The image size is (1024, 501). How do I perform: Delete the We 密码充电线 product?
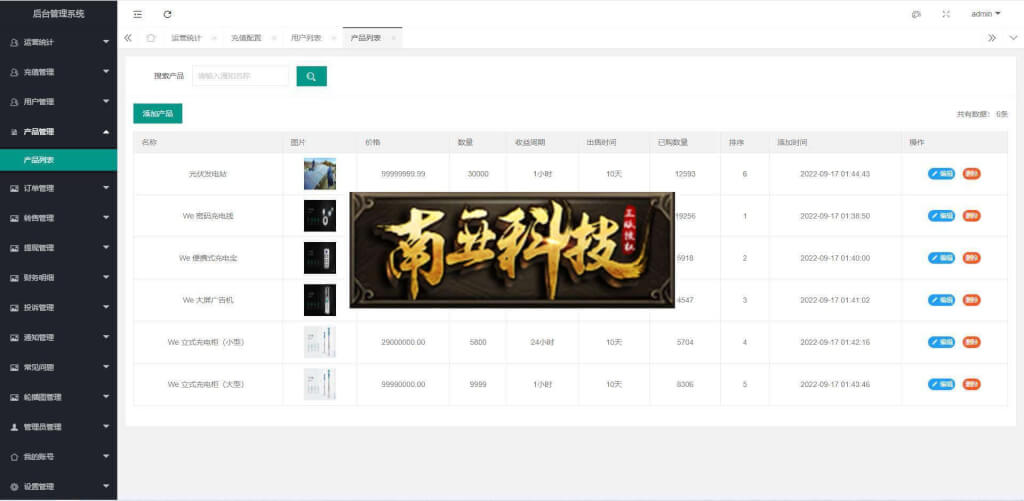(972, 216)
